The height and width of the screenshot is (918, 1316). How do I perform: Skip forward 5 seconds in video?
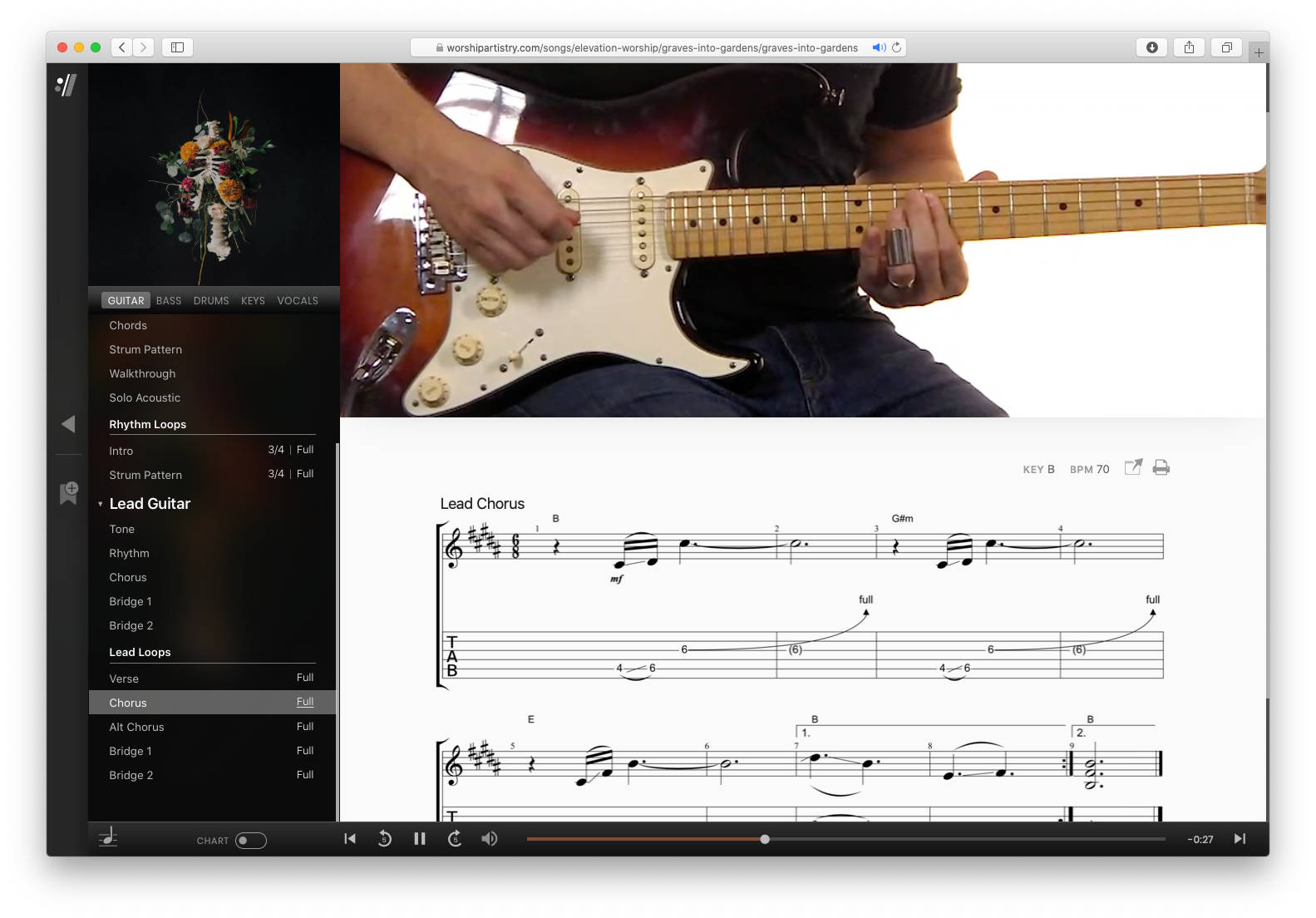click(x=455, y=839)
